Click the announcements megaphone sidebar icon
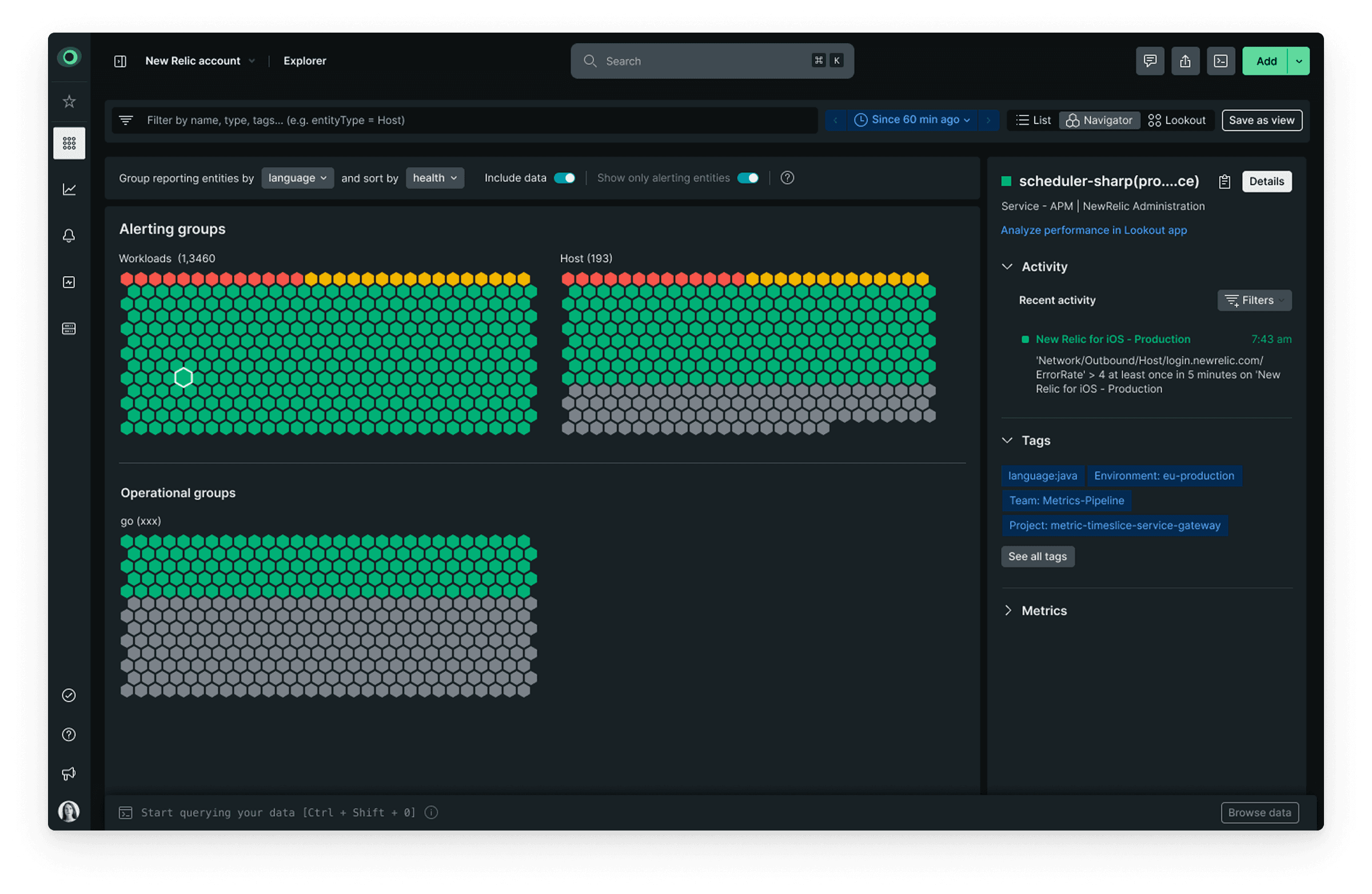The height and width of the screenshot is (894, 1372). (69, 773)
